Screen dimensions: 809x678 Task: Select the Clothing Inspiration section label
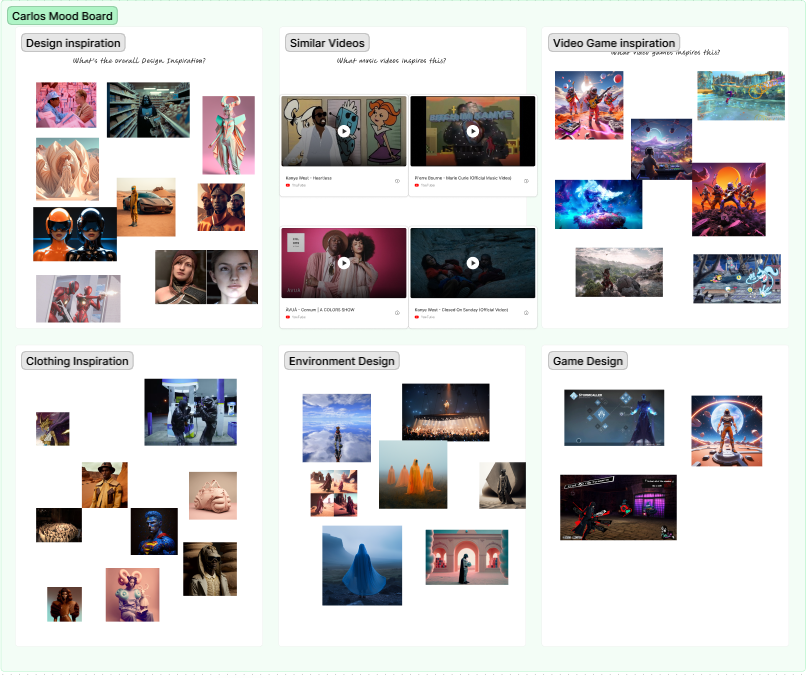[x=77, y=361]
